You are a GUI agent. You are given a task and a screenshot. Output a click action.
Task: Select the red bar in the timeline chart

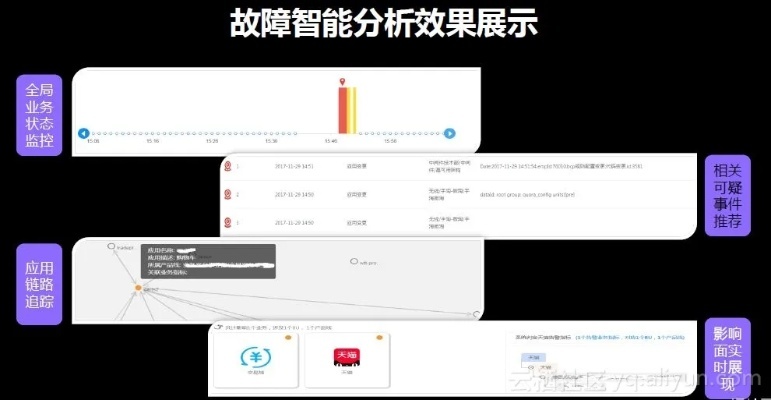click(x=342, y=110)
